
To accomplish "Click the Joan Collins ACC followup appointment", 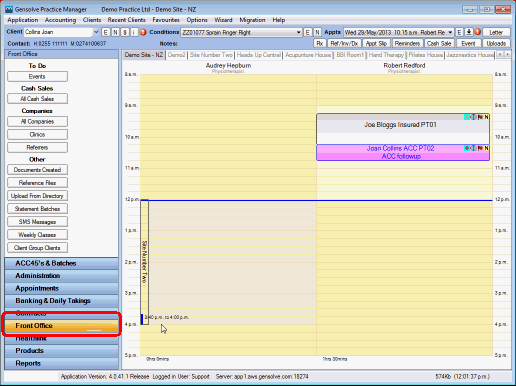I will tap(403, 152).
